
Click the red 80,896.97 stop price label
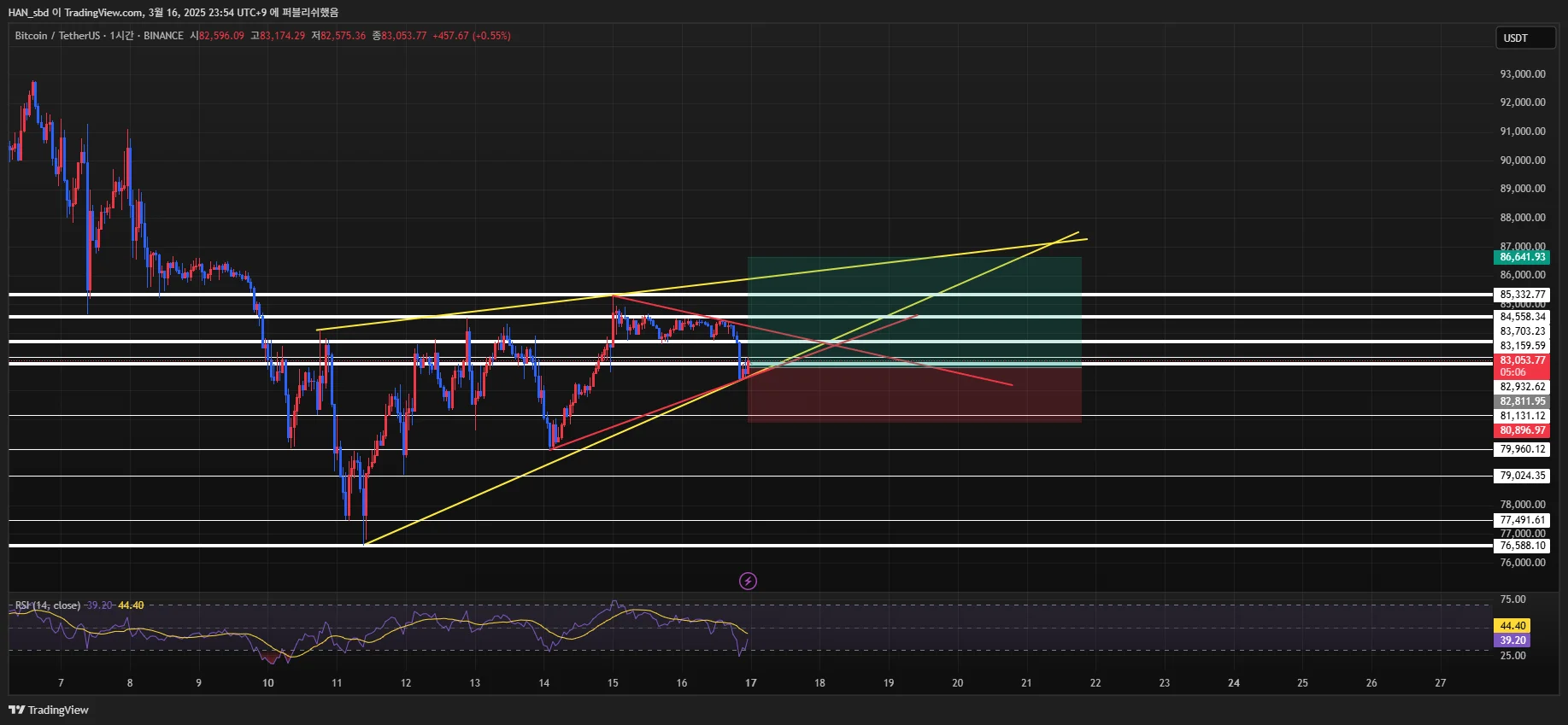coord(1522,430)
